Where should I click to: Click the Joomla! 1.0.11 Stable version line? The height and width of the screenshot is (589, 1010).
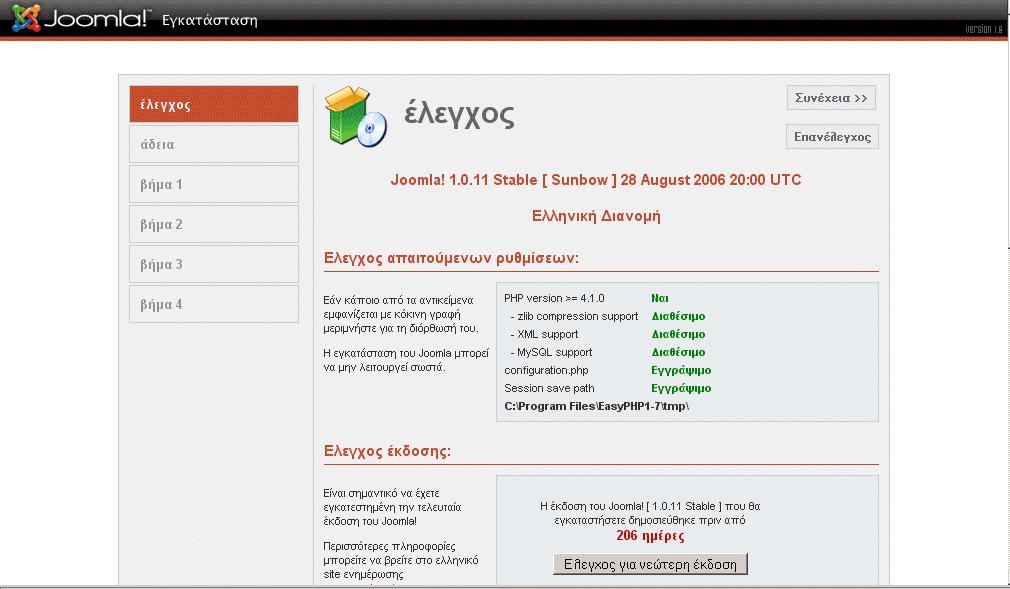pos(596,180)
